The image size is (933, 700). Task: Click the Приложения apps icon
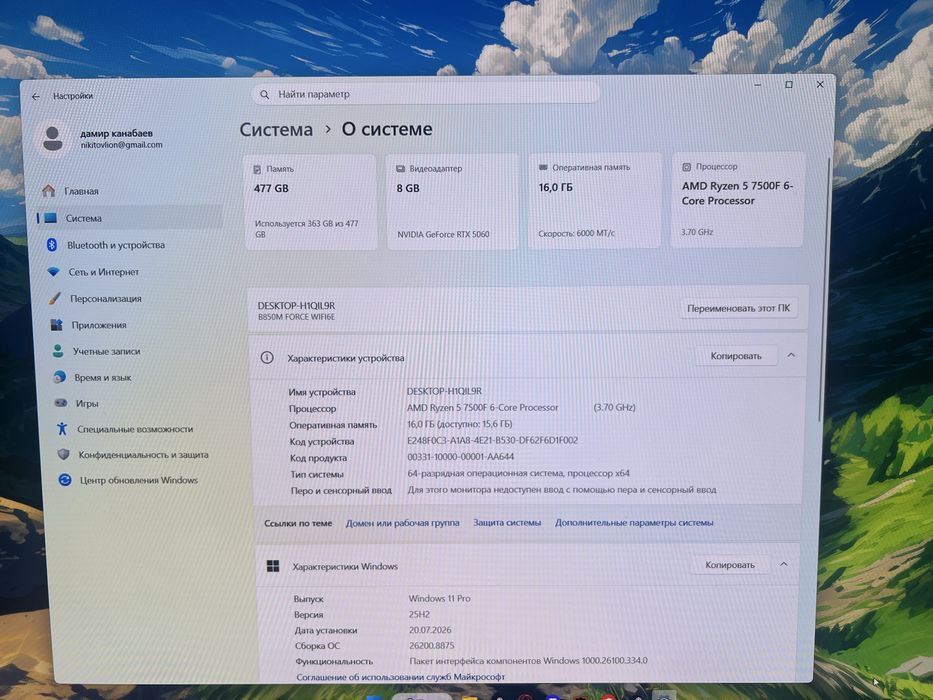(x=57, y=325)
